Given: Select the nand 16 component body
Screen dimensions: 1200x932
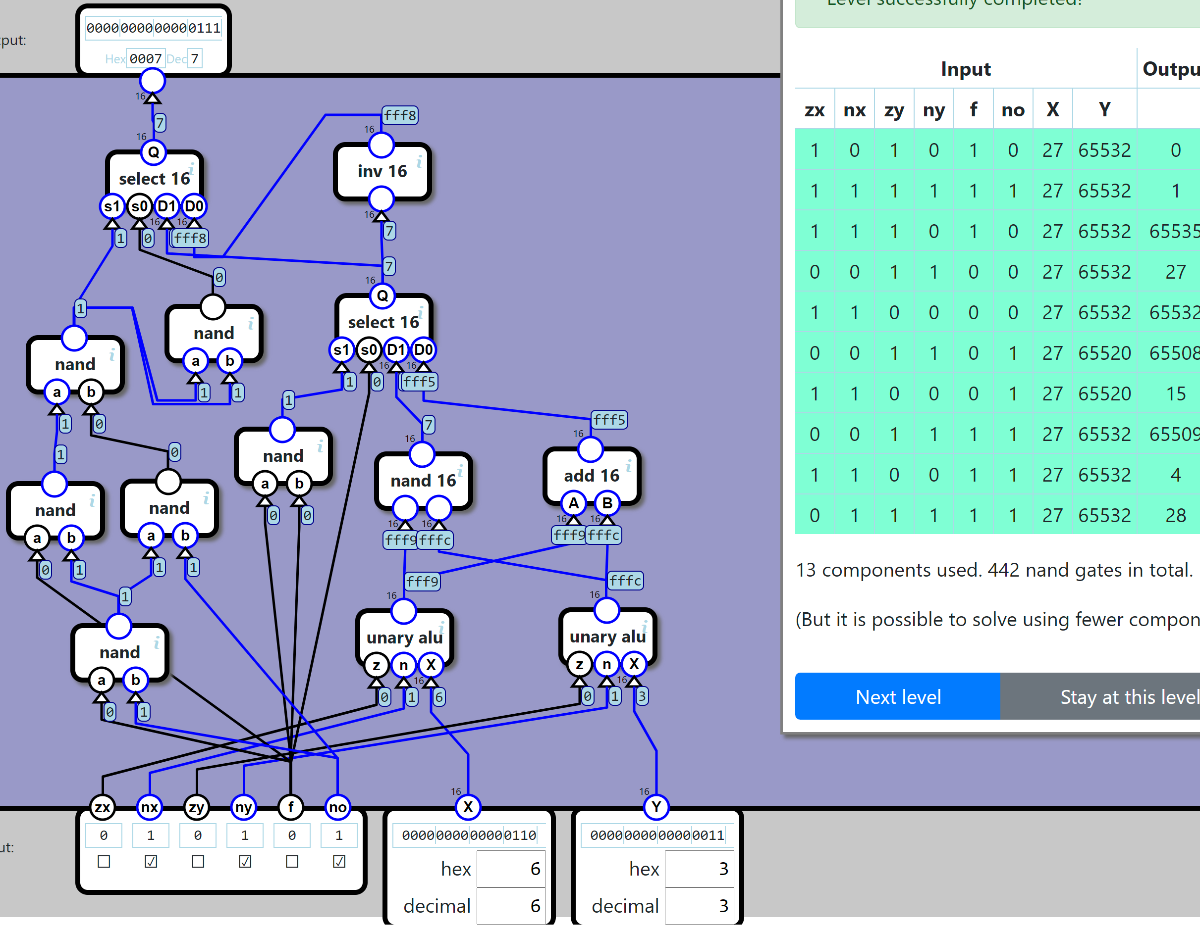Looking at the screenshot, I should point(423,481).
